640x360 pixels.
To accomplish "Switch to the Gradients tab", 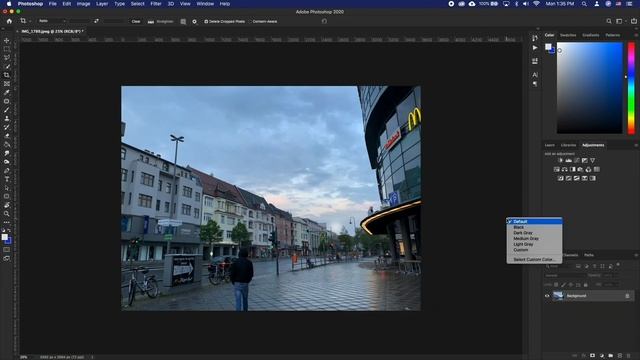I will [591, 35].
